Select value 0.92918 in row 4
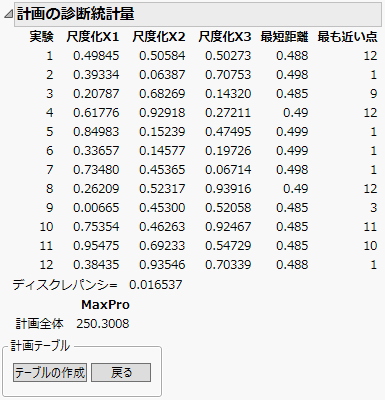The image size is (385, 400). 162,113
